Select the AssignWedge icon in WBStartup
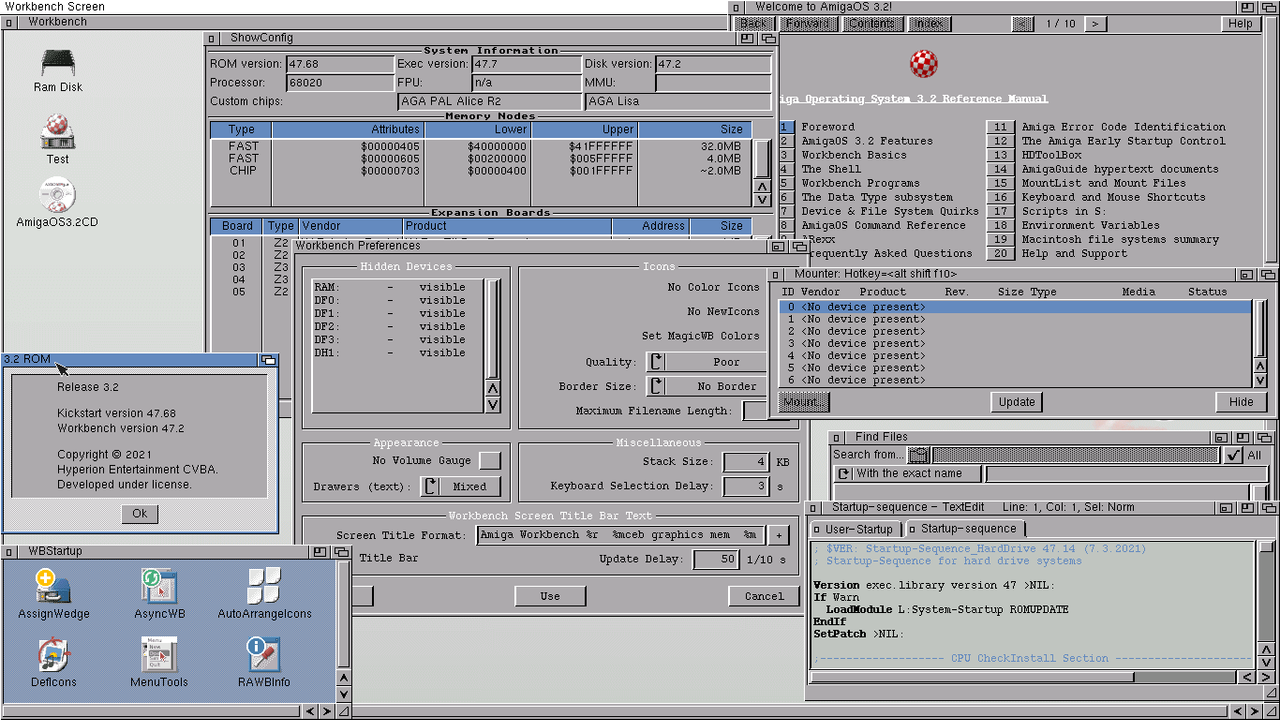The image size is (1280, 720). tap(51, 586)
